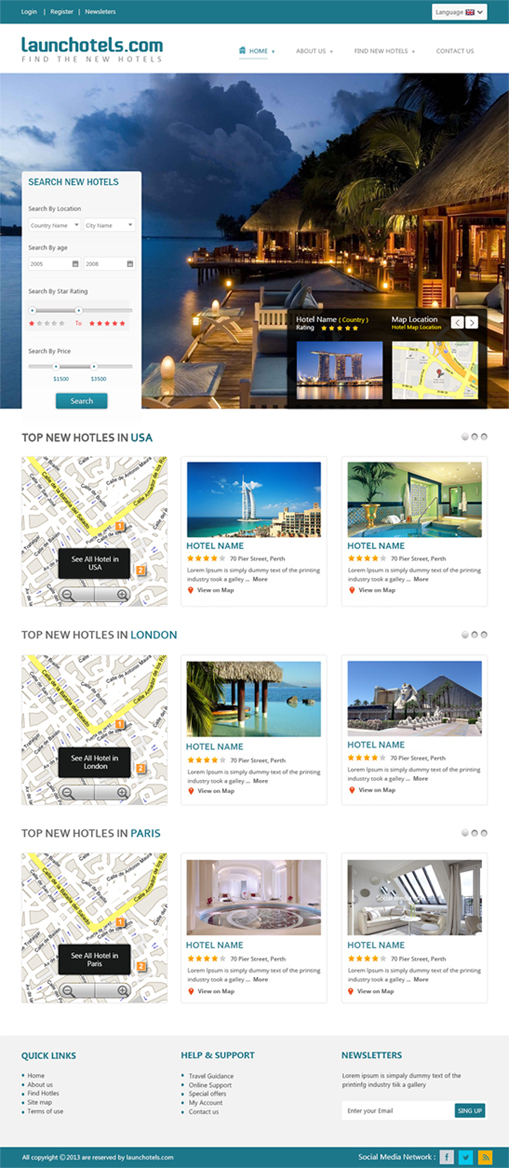Screen dimensions: 509x1168
Task: Open the Hotel Map Location thumbnail
Action: [x=435, y=370]
